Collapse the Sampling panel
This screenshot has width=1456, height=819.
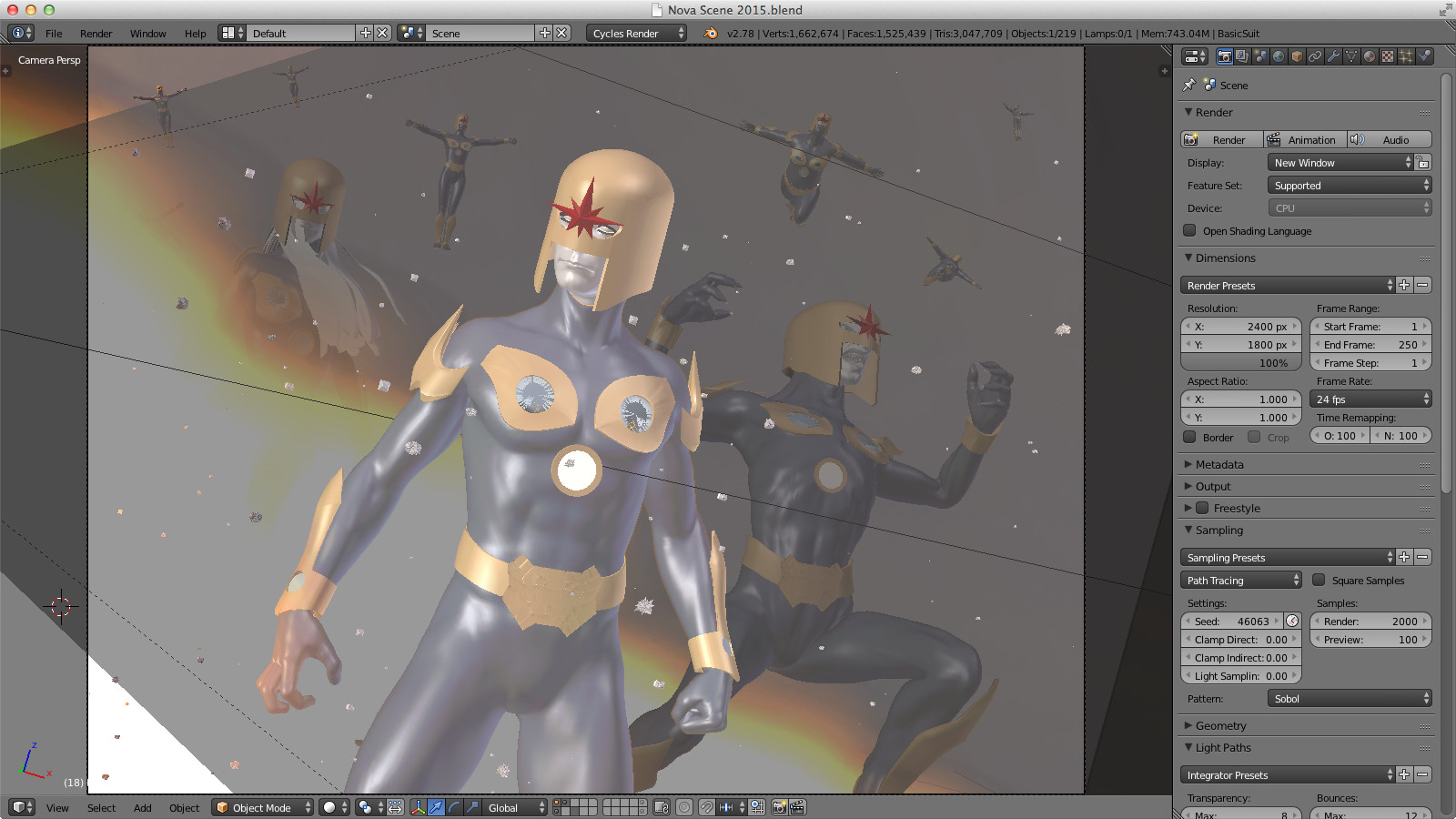click(1218, 530)
